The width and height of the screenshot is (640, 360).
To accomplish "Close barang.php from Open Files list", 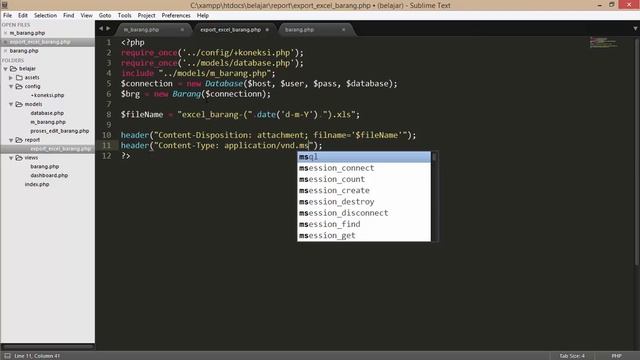I will (5, 51).
